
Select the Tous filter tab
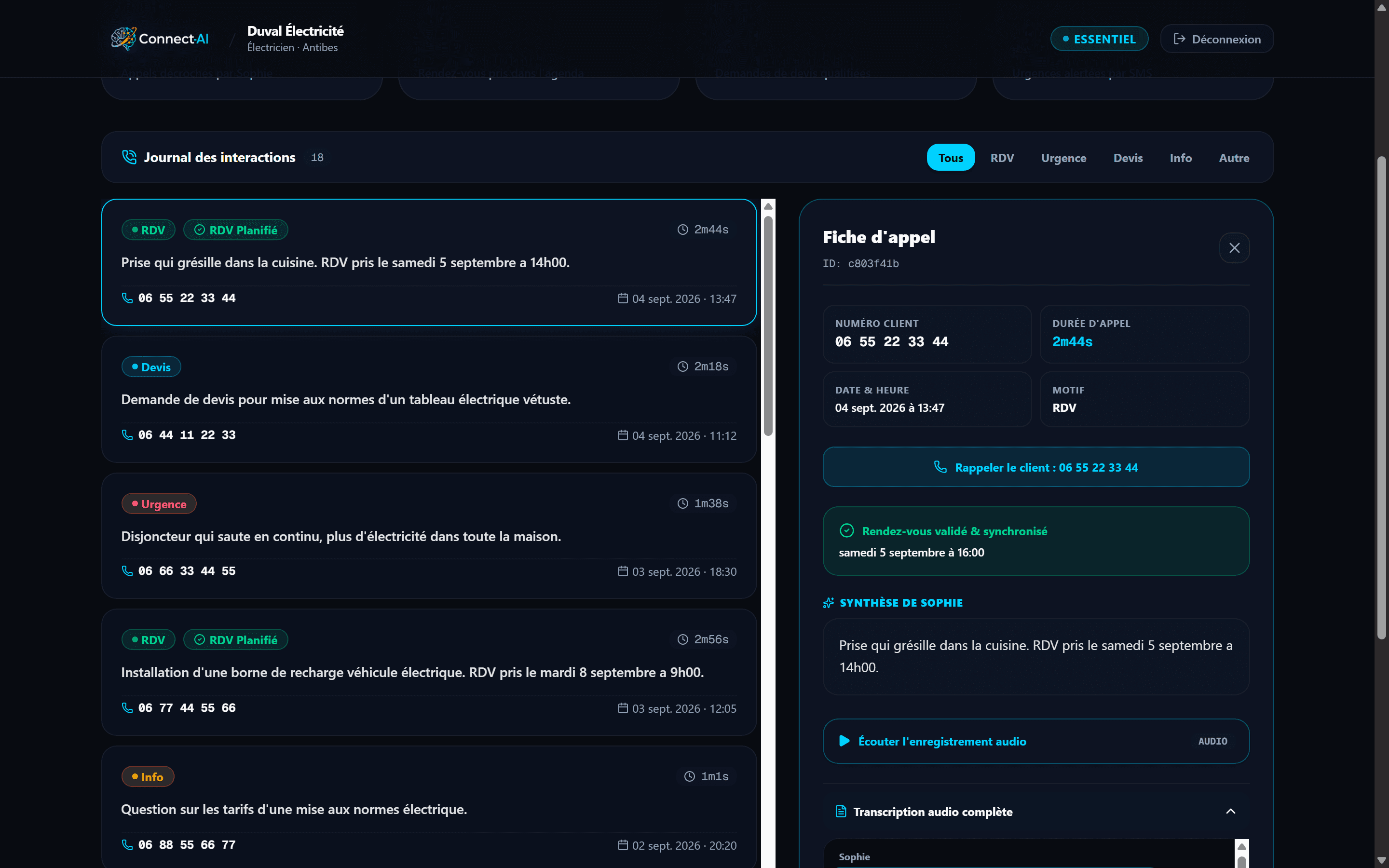(951, 157)
